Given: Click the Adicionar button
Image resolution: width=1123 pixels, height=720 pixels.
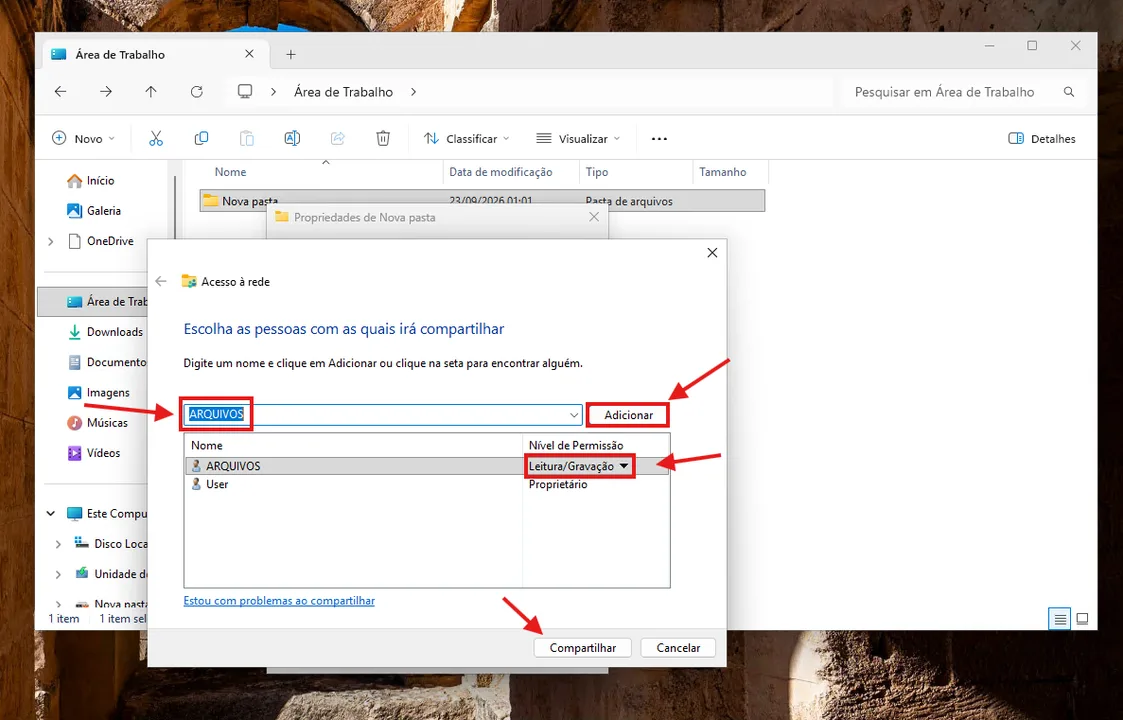Looking at the screenshot, I should (x=628, y=415).
